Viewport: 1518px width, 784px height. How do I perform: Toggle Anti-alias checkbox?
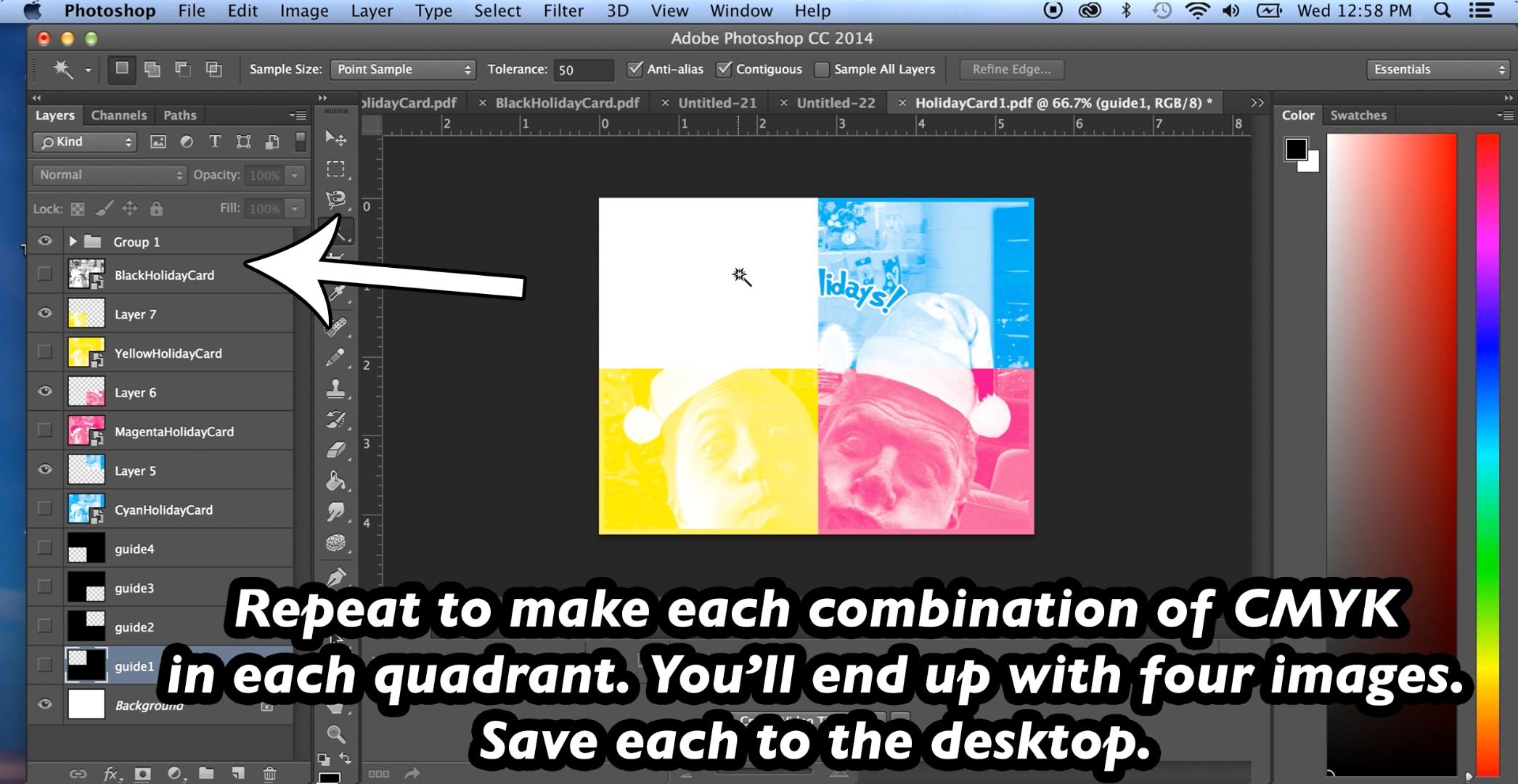[x=635, y=69]
